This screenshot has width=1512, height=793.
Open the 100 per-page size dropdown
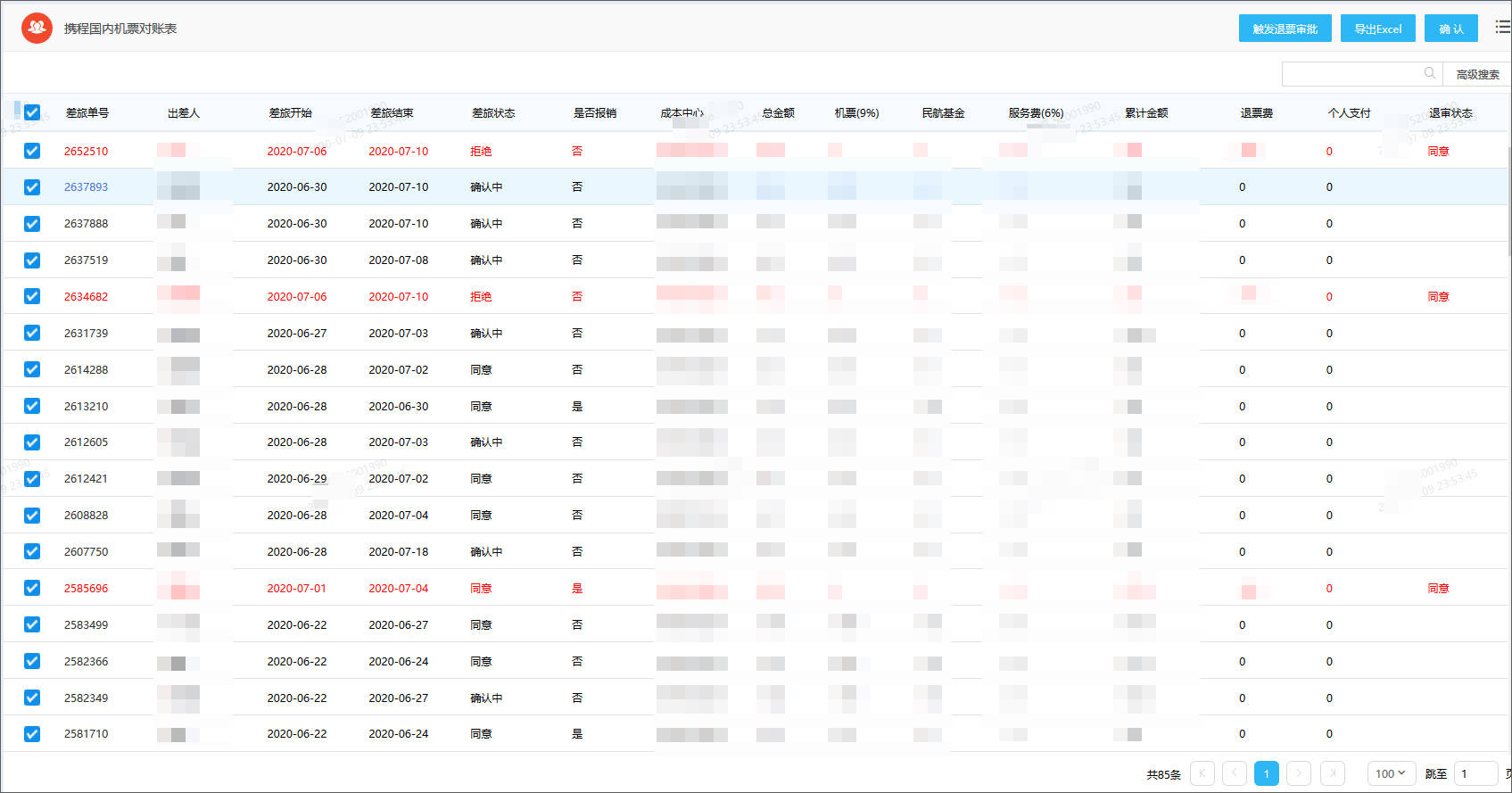click(1390, 773)
